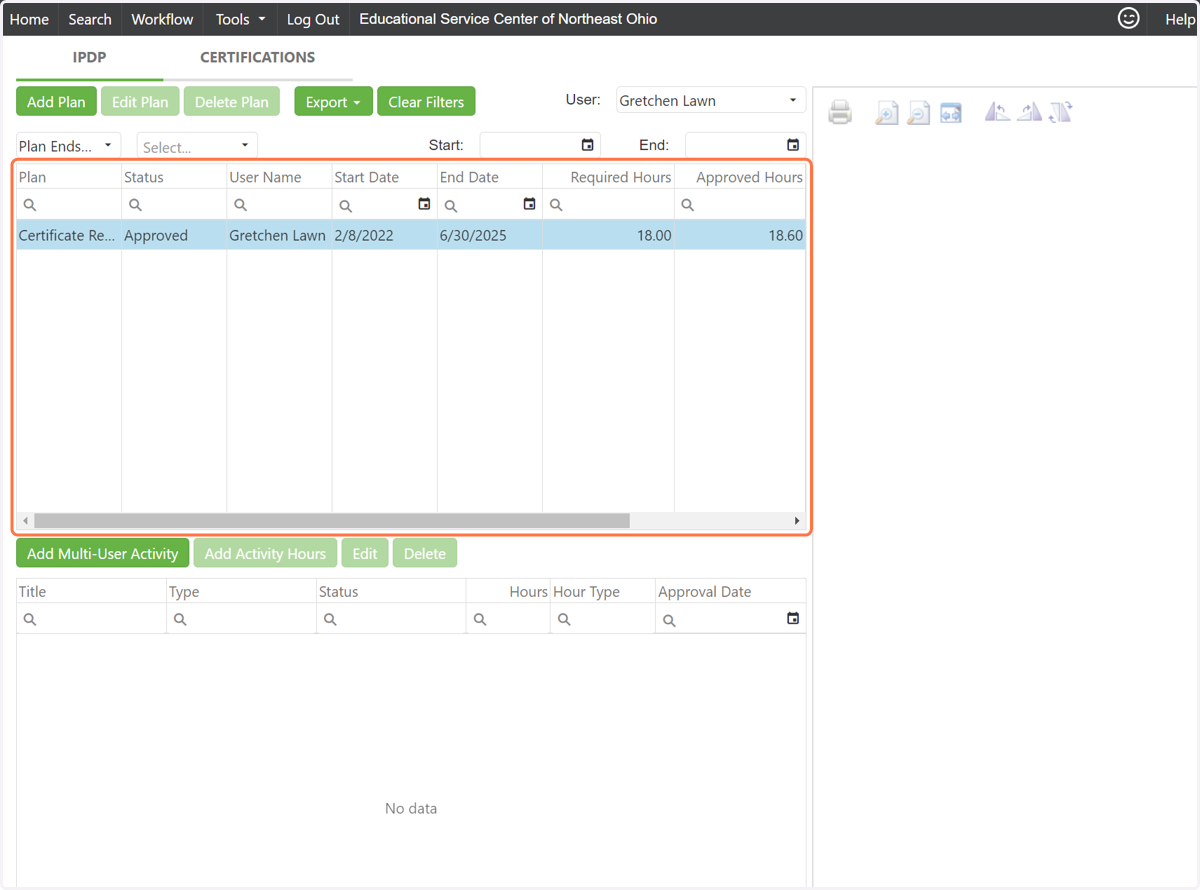Click the End date input field
This screenshot has width=1200, height=890.
[734, 145]
